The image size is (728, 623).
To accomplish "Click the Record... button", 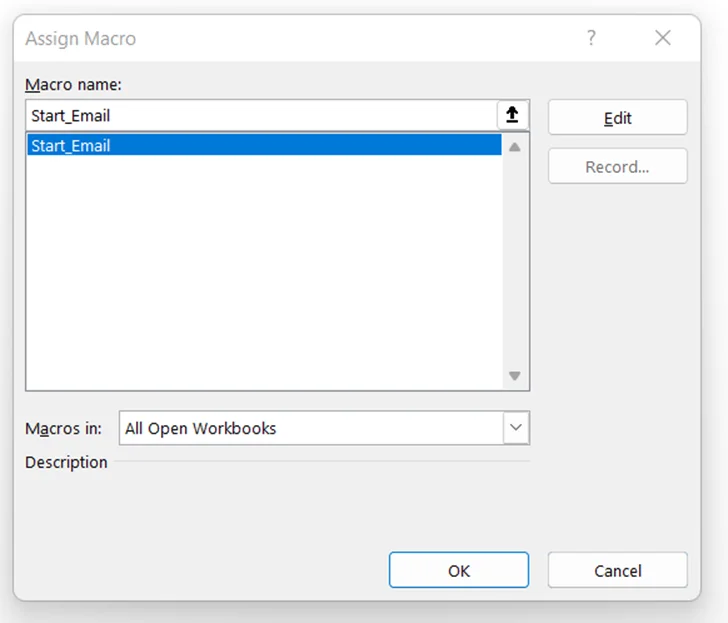I will click(x=617, y=167).
